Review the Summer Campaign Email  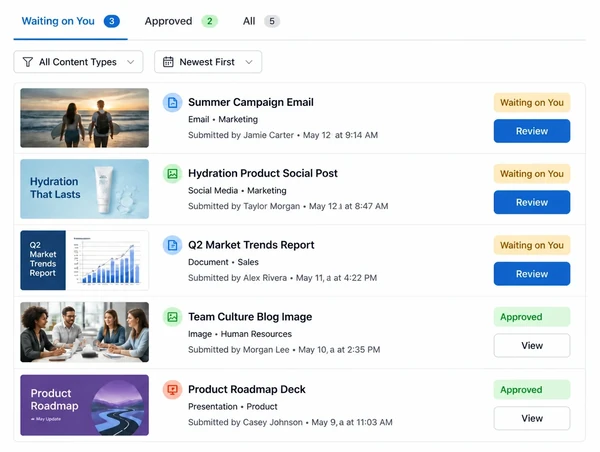(532, 131)
